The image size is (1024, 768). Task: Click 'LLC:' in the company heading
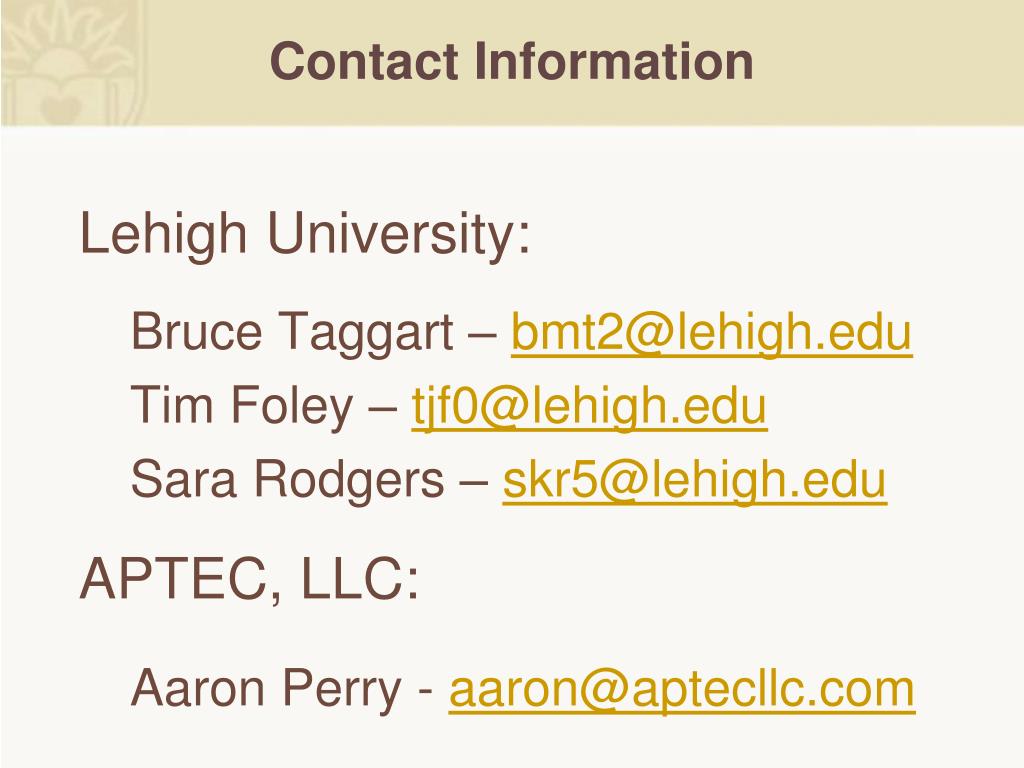[x=360, y=579]
